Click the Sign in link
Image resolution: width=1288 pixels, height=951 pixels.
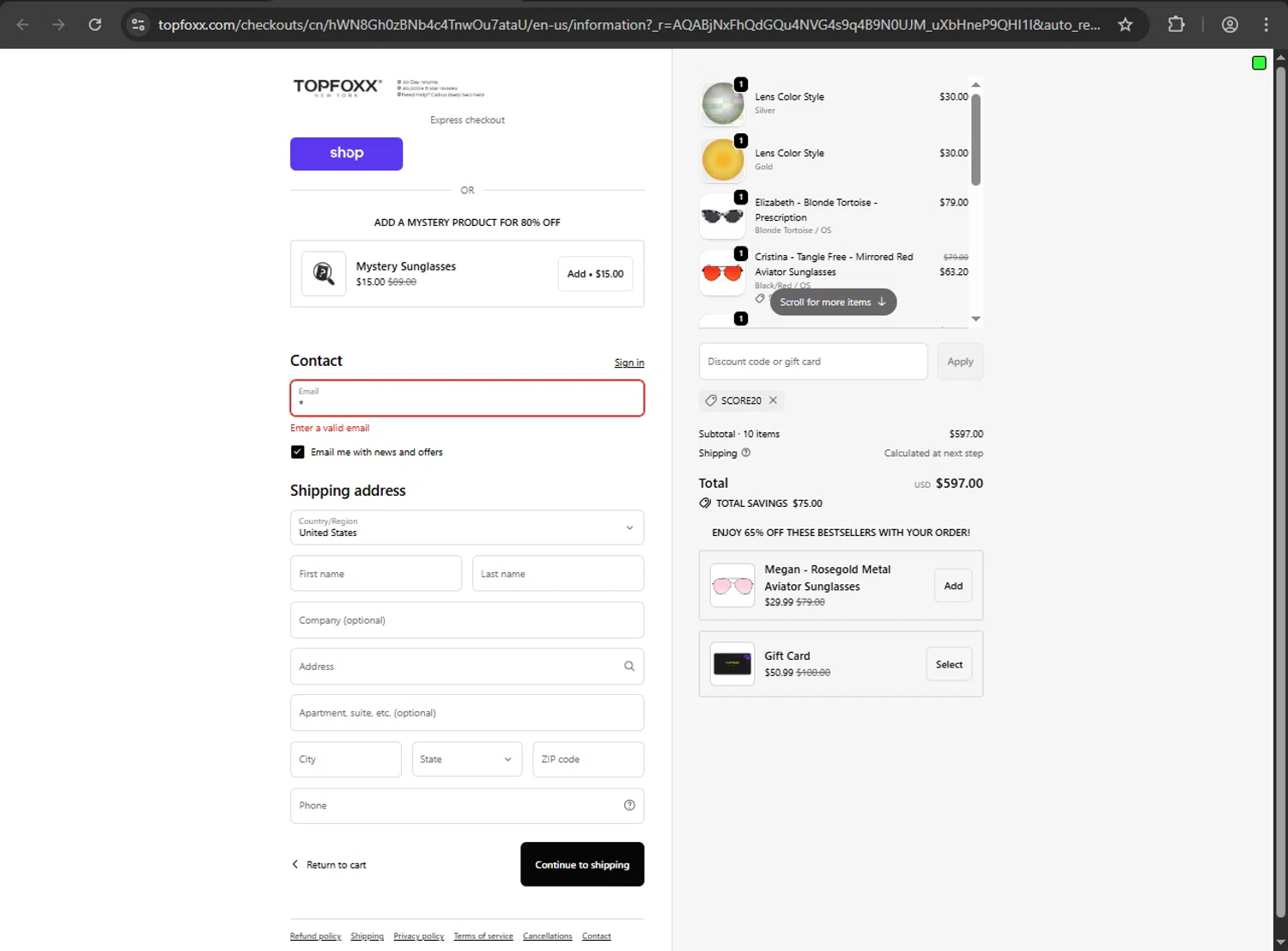pyautogui.click(x=629, y=363)
